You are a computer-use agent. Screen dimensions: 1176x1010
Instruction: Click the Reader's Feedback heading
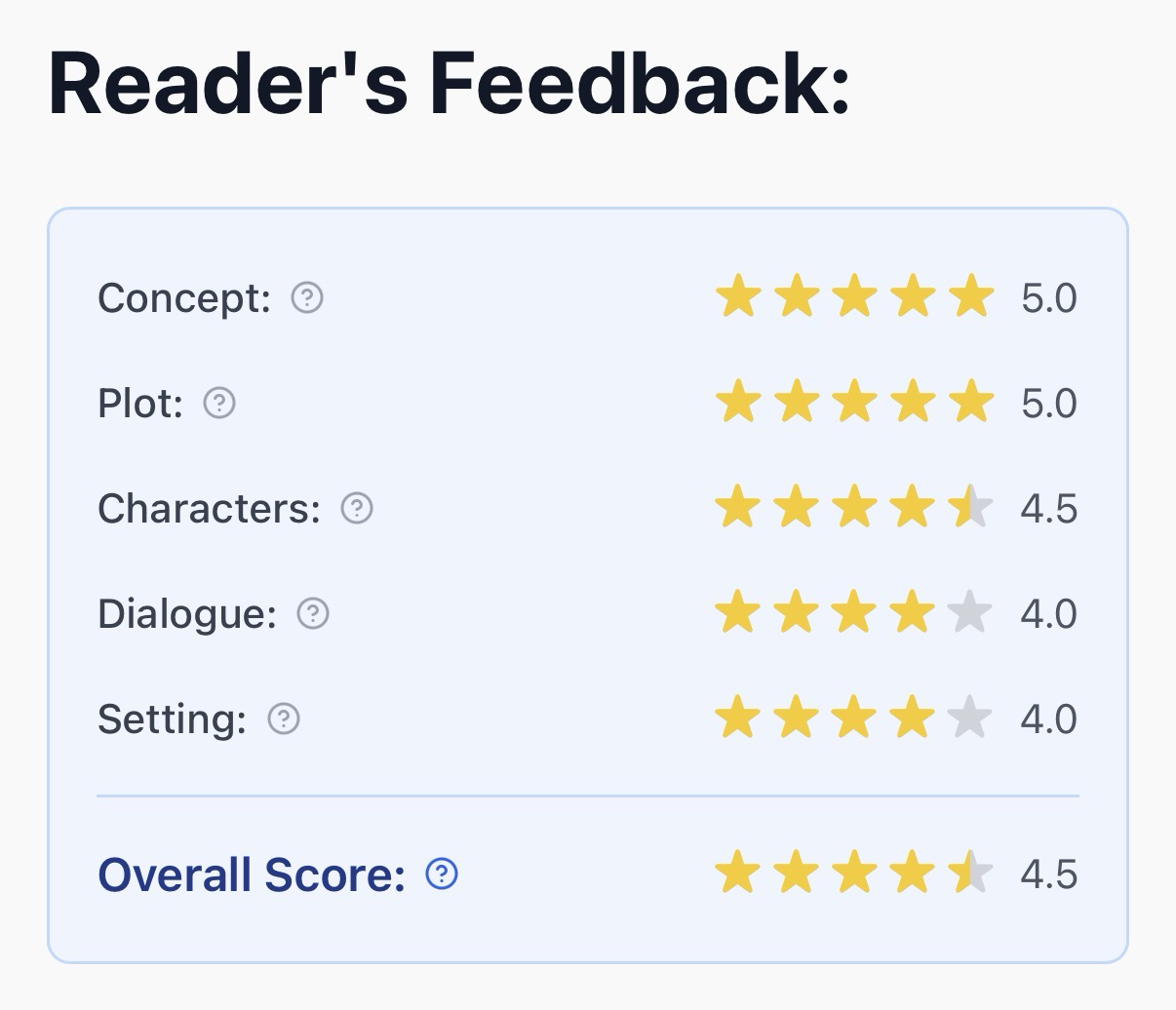pos(449,85)
